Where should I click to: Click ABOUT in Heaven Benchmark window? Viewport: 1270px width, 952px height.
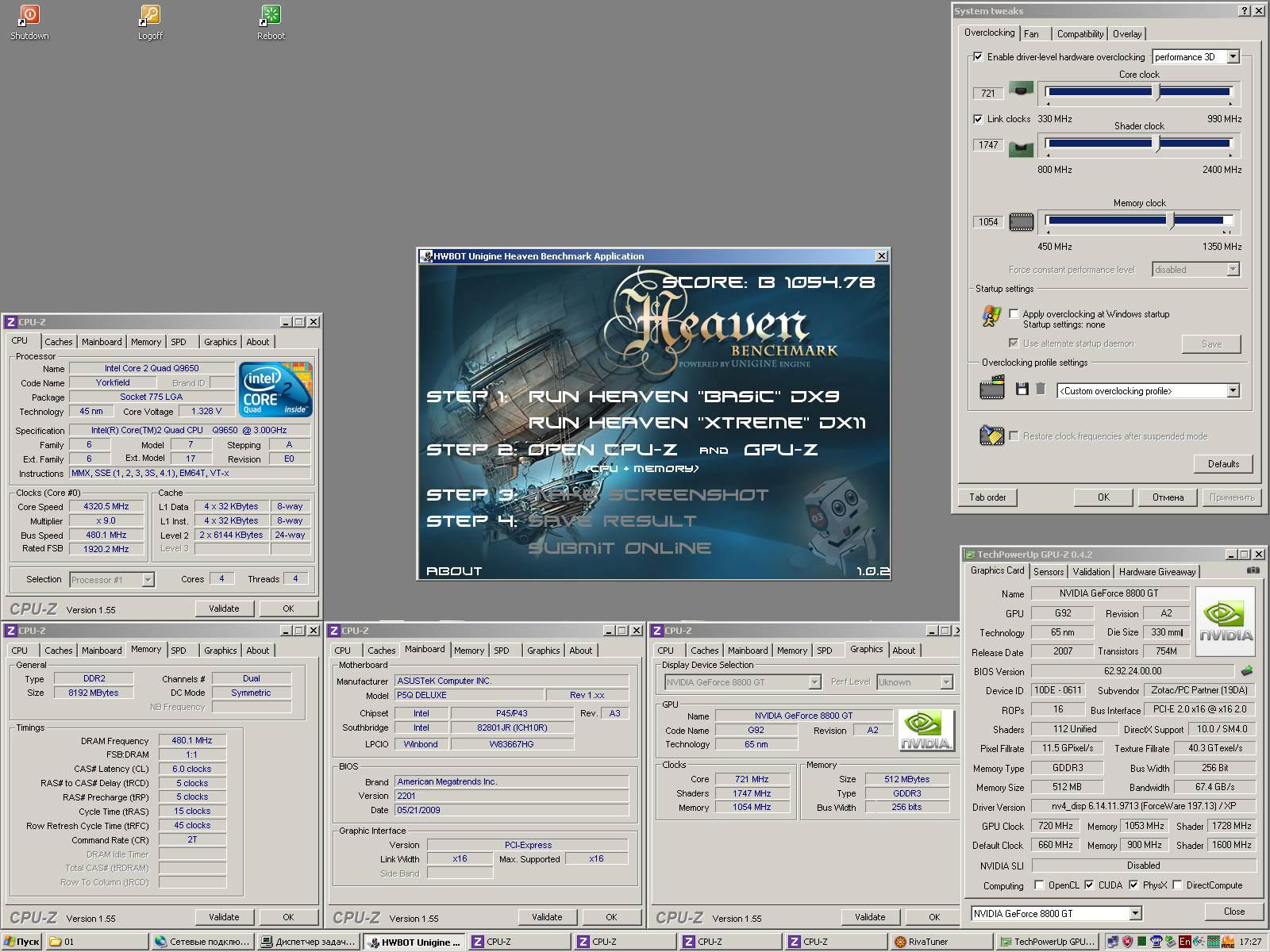coord(454,570)
